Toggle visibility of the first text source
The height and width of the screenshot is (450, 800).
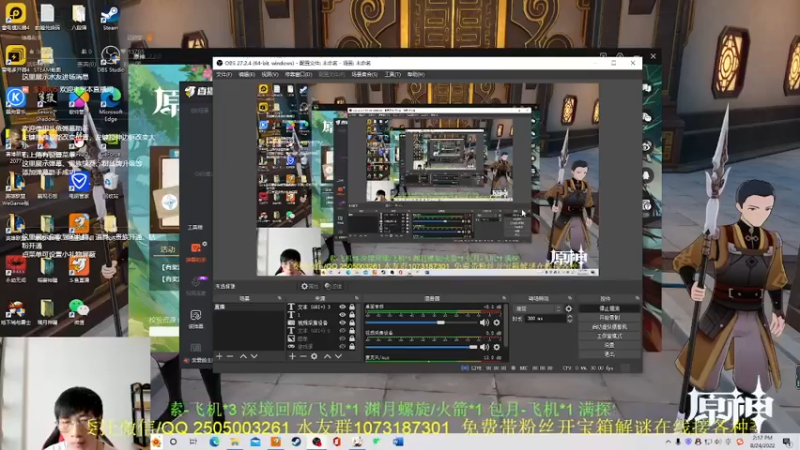click(x=342, y=307)
